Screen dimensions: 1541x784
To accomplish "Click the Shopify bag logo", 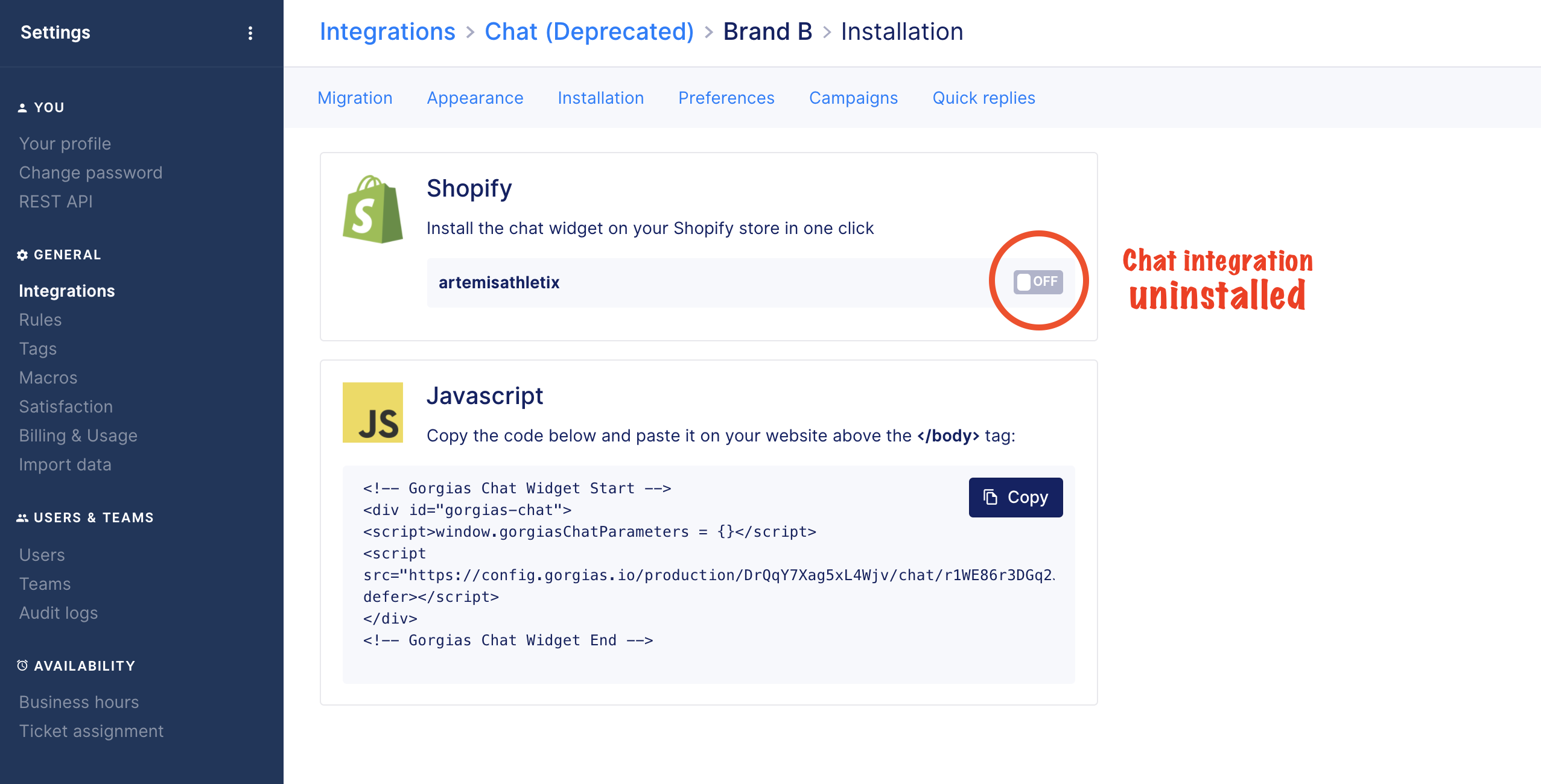I will pyautogui.click(x=373, y=209).
